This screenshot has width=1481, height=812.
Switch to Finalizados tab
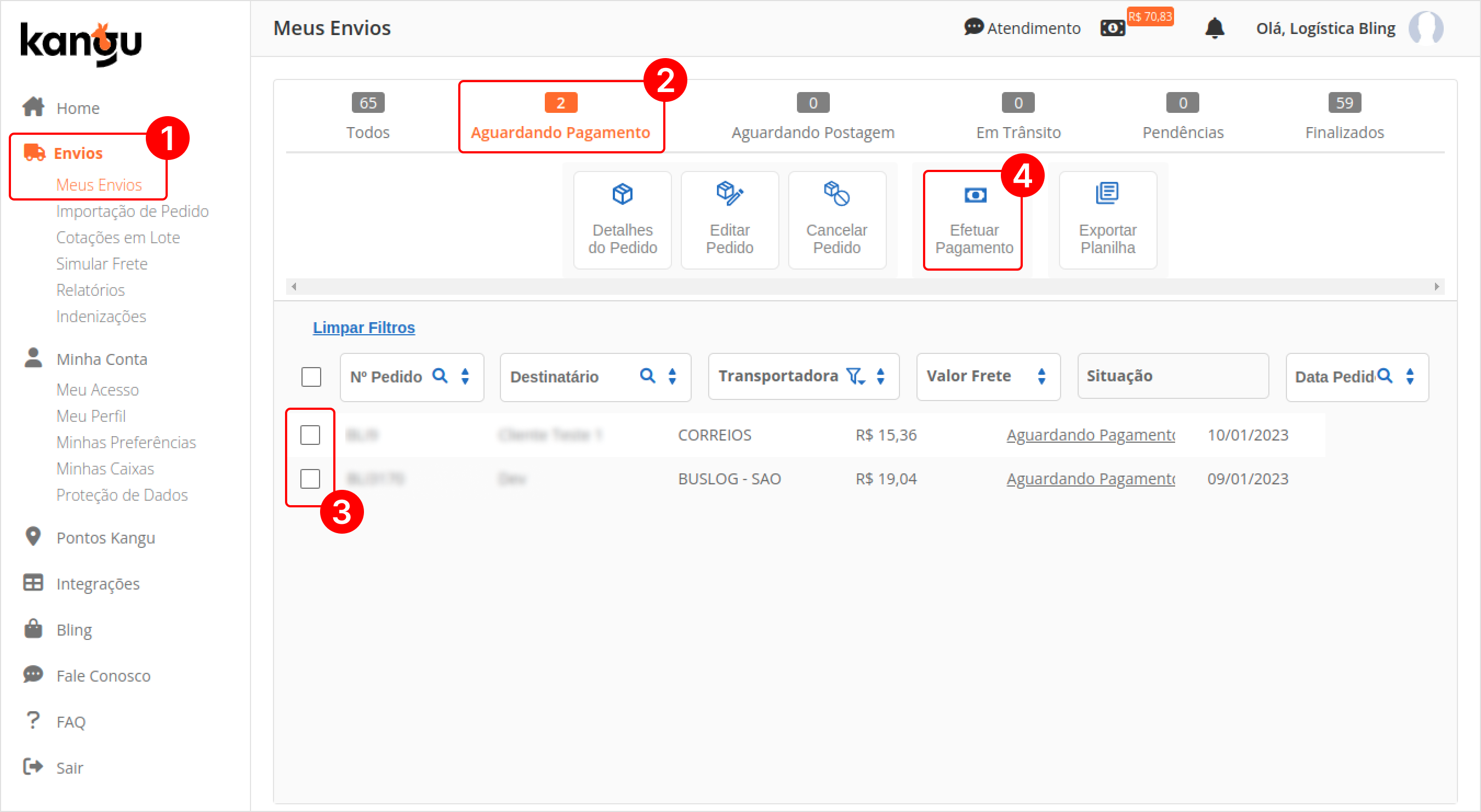(1344, 117)
